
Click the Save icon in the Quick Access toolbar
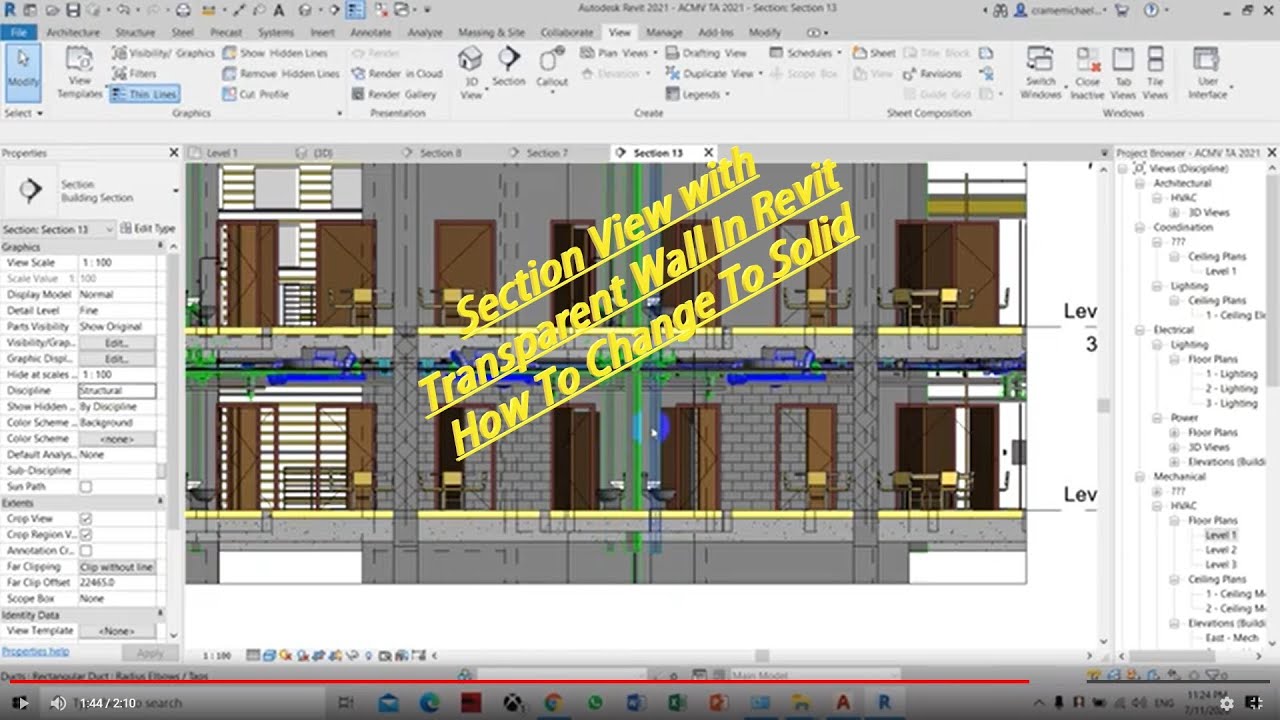pyautogui.click(x=73, y=10)
